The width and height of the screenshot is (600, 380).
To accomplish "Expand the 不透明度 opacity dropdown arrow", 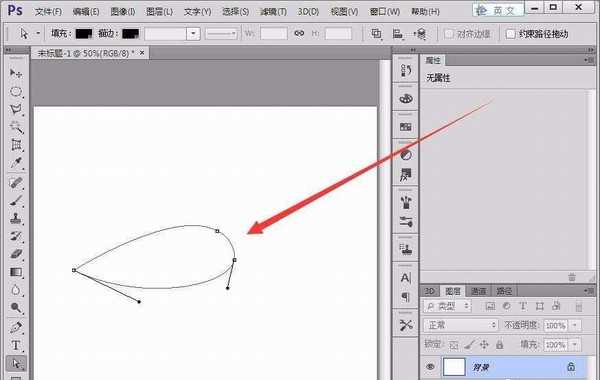I will (x=575, y=325).
